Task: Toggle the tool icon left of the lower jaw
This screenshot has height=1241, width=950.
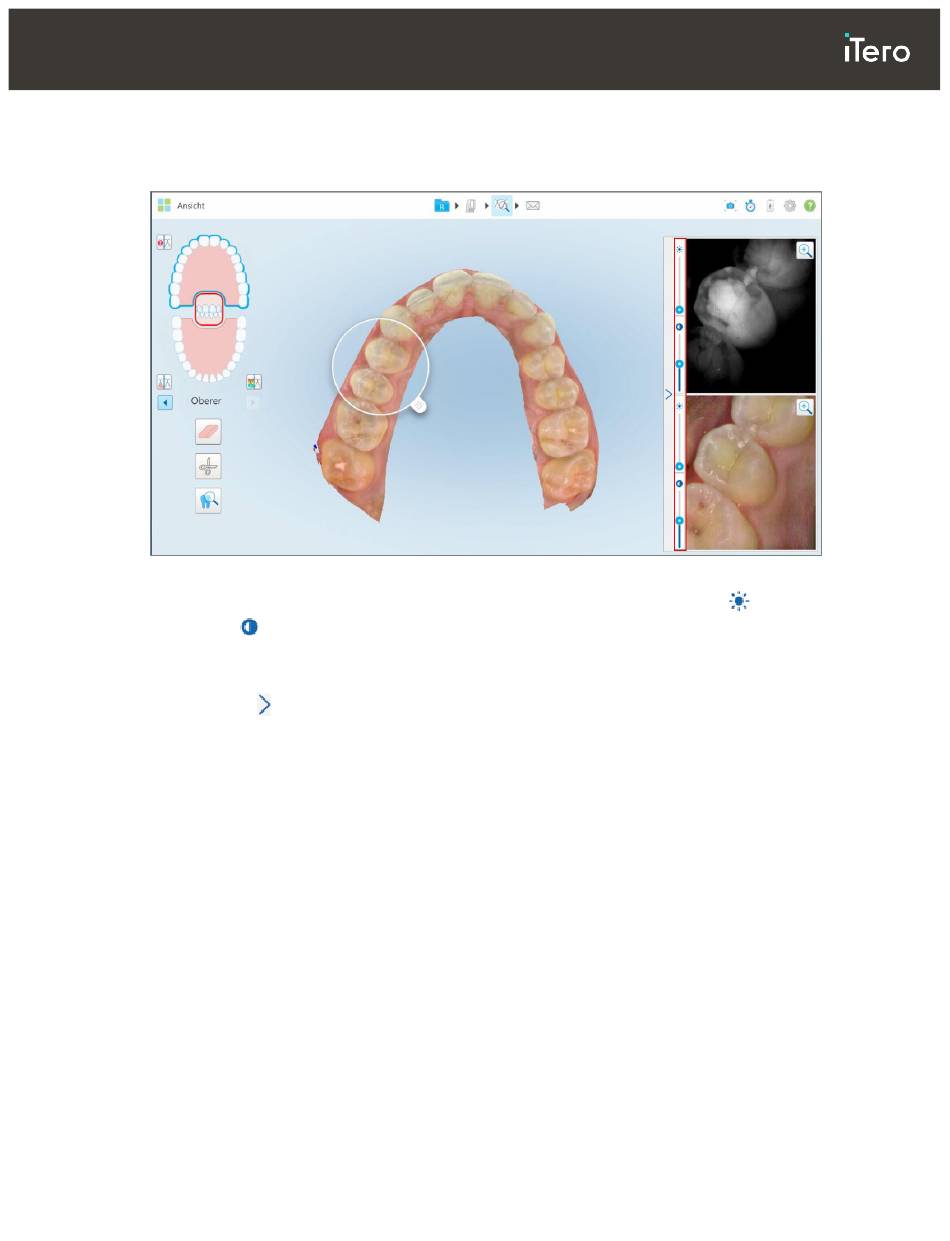Action: (164, 382)
